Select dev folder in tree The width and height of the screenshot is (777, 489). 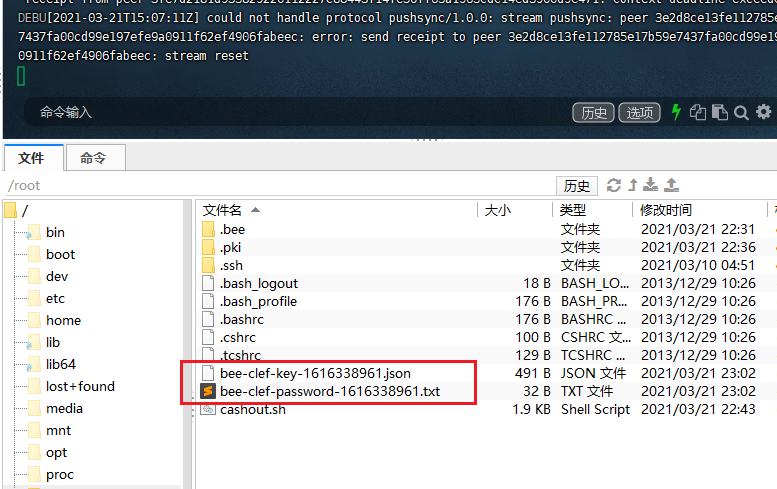57,276
